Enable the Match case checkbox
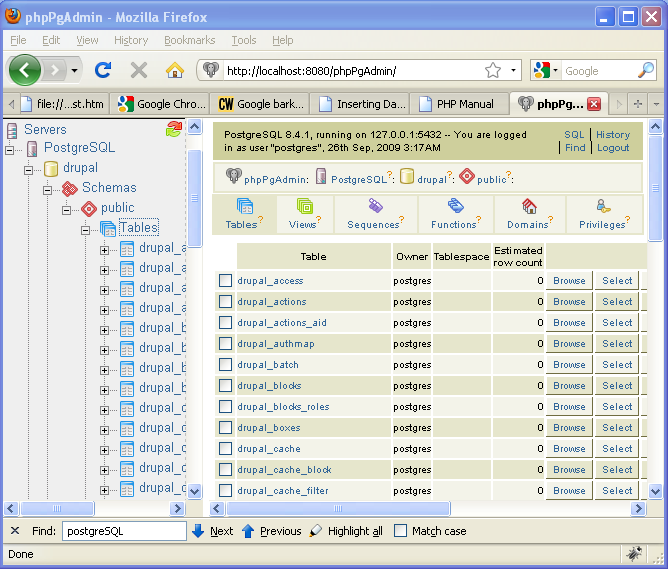 (x=400, y=531)
